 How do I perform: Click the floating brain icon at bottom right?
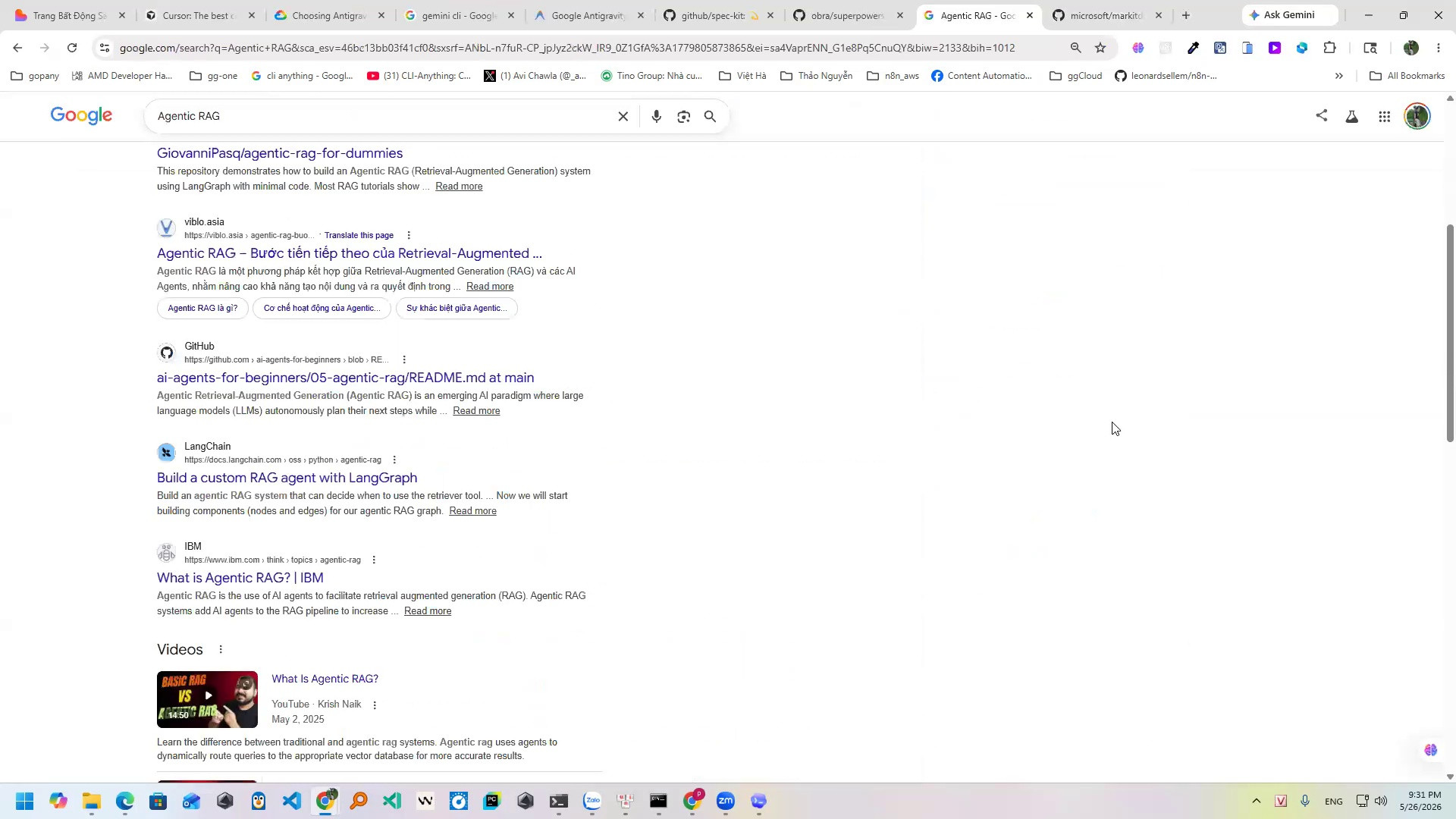(x=1431, y=750)
